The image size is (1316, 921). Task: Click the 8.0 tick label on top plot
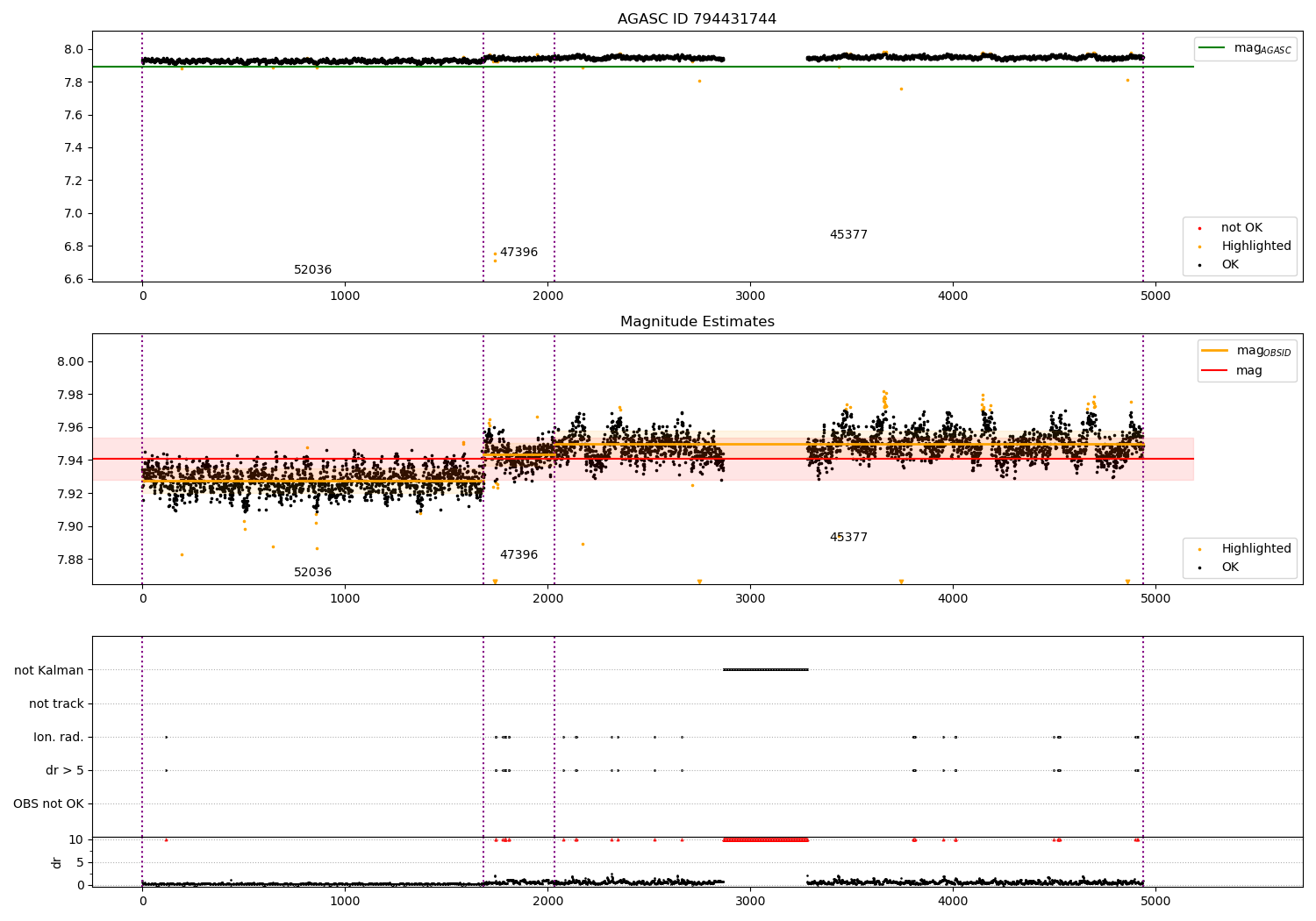(x=74, y=49)
